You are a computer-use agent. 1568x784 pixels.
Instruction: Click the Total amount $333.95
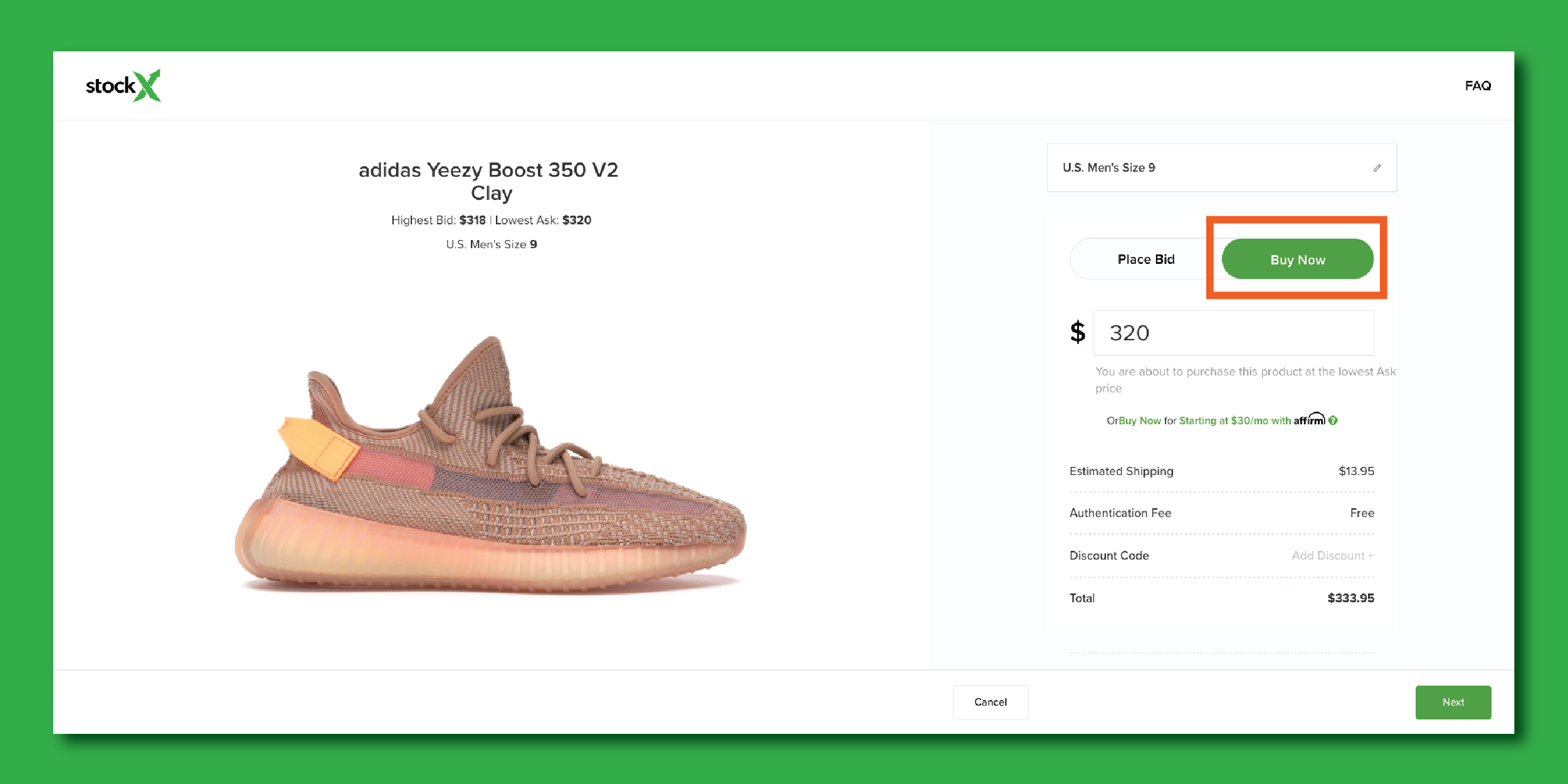point(1350,598)
